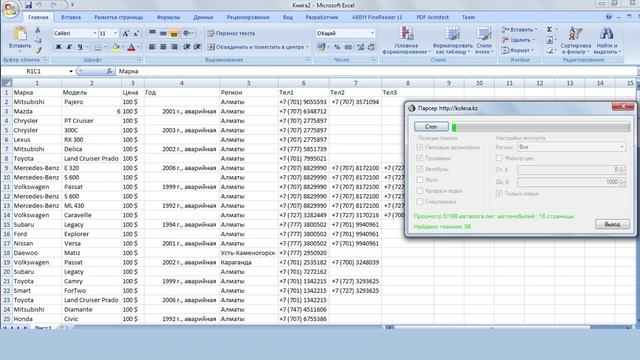Save the workbook from the quick access toolbar
The height and width of the screenshot is (360, 640).
[x=28, y=5]
